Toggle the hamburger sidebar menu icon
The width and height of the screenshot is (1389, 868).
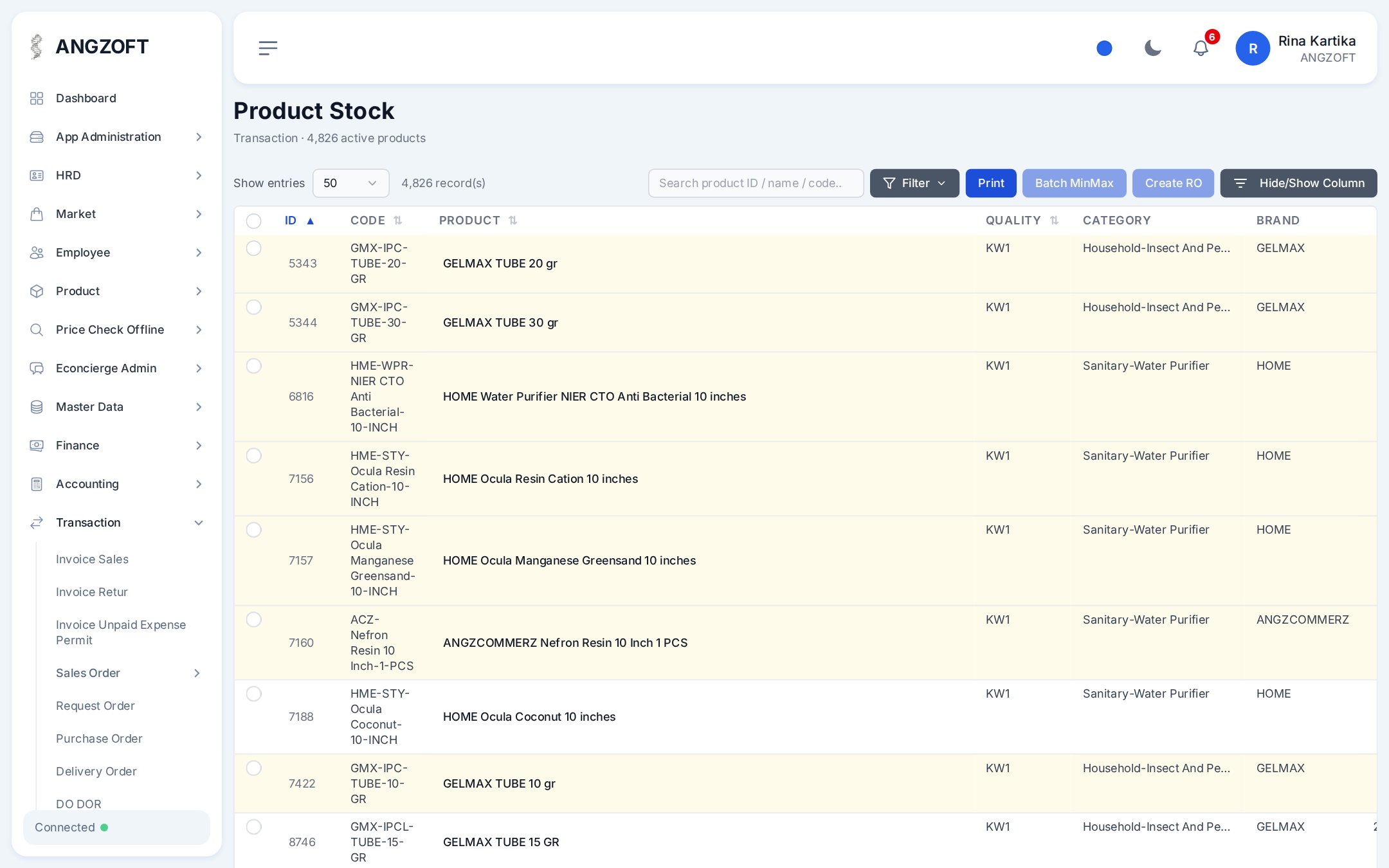coord(268,48)
